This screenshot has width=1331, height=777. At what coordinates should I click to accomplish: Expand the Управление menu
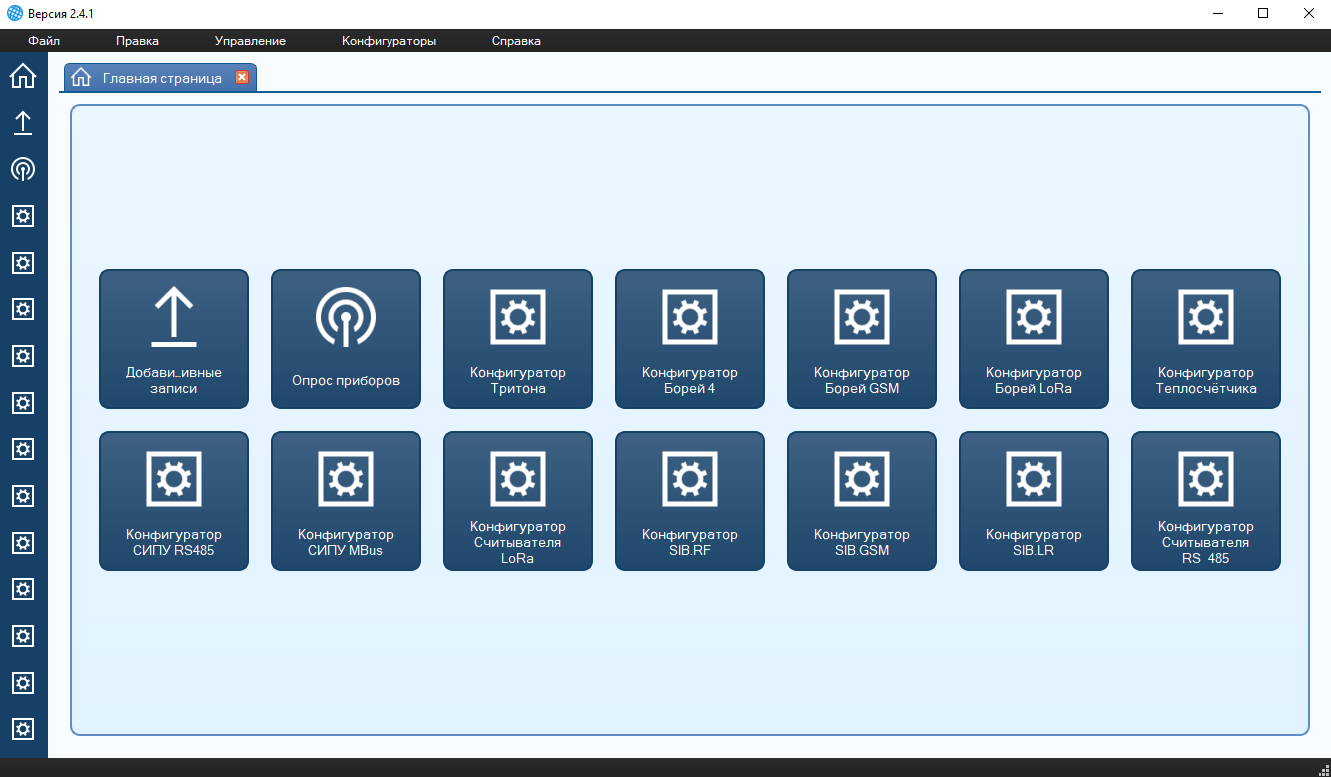(250, 41)
